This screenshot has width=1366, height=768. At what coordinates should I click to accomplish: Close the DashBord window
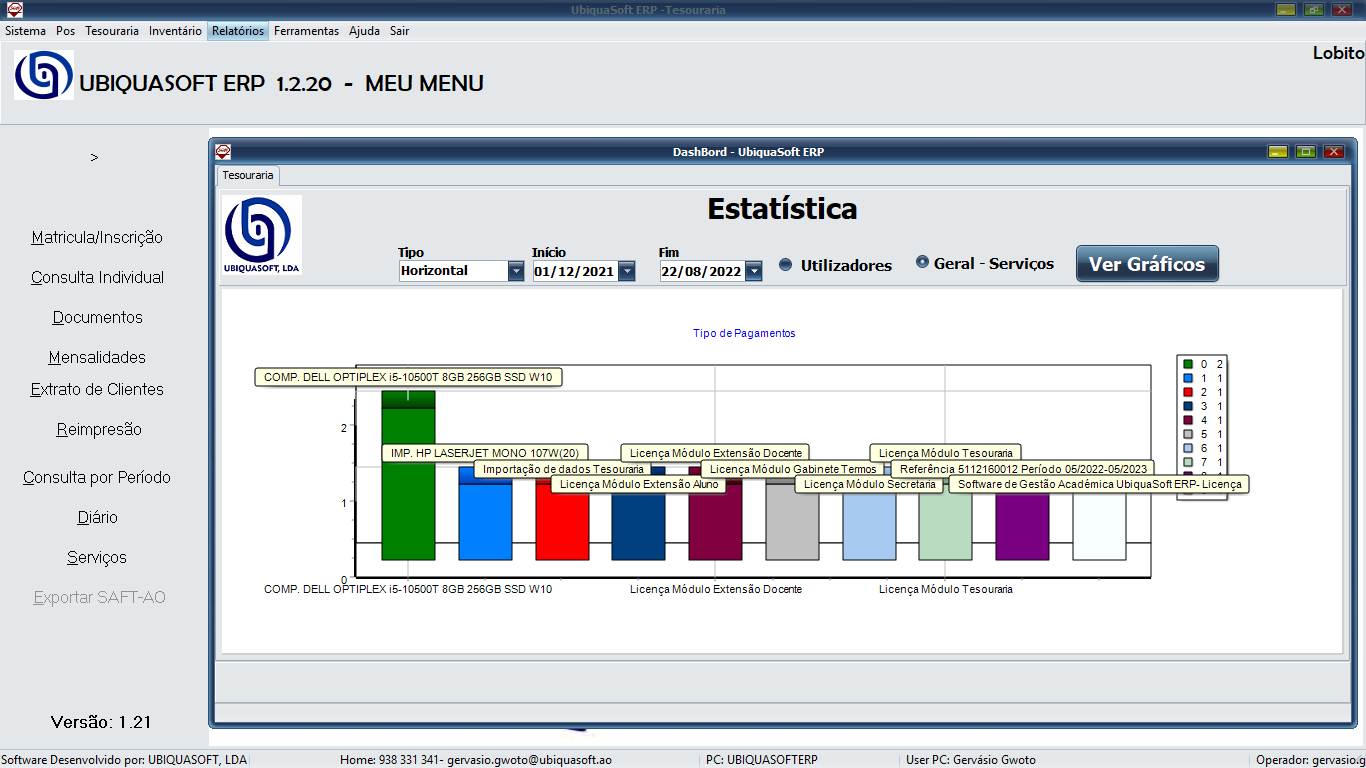coord(1333,152)
